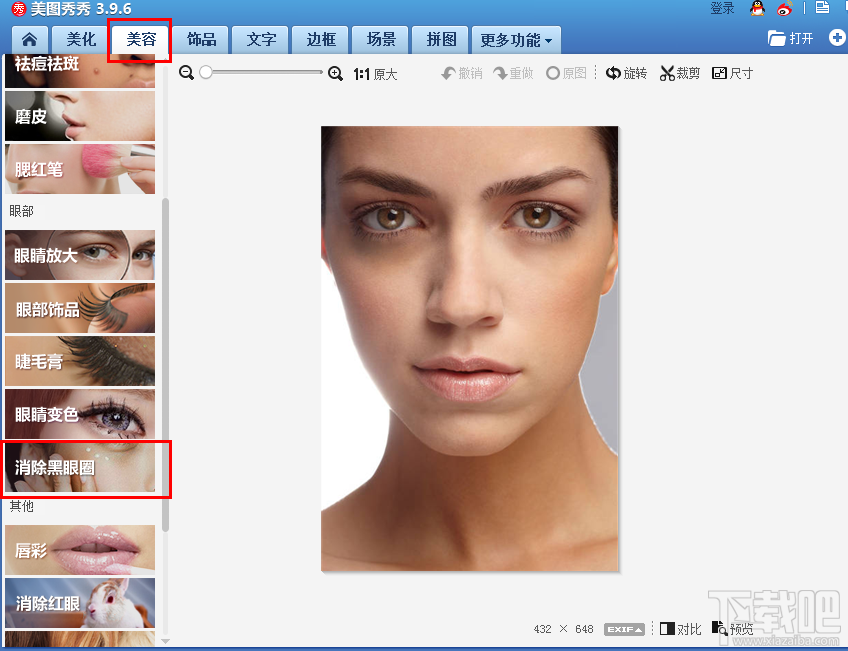The width and height of the screenshot is (848, 651).
Task: Select the 眼部饰品 eye accessories tool
Action: click(x=80, y=308)
